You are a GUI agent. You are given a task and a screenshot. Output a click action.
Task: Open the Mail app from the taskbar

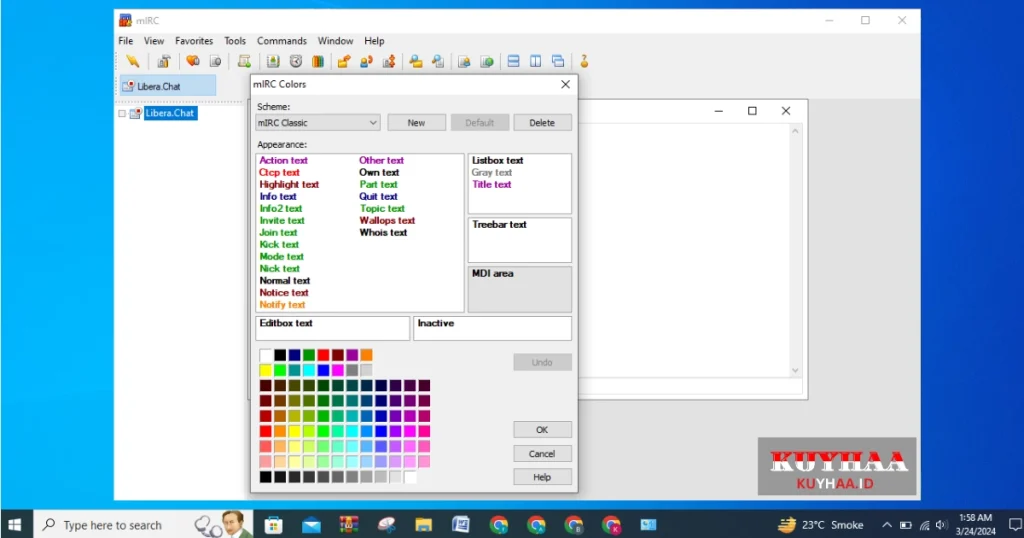click(312, 524)
